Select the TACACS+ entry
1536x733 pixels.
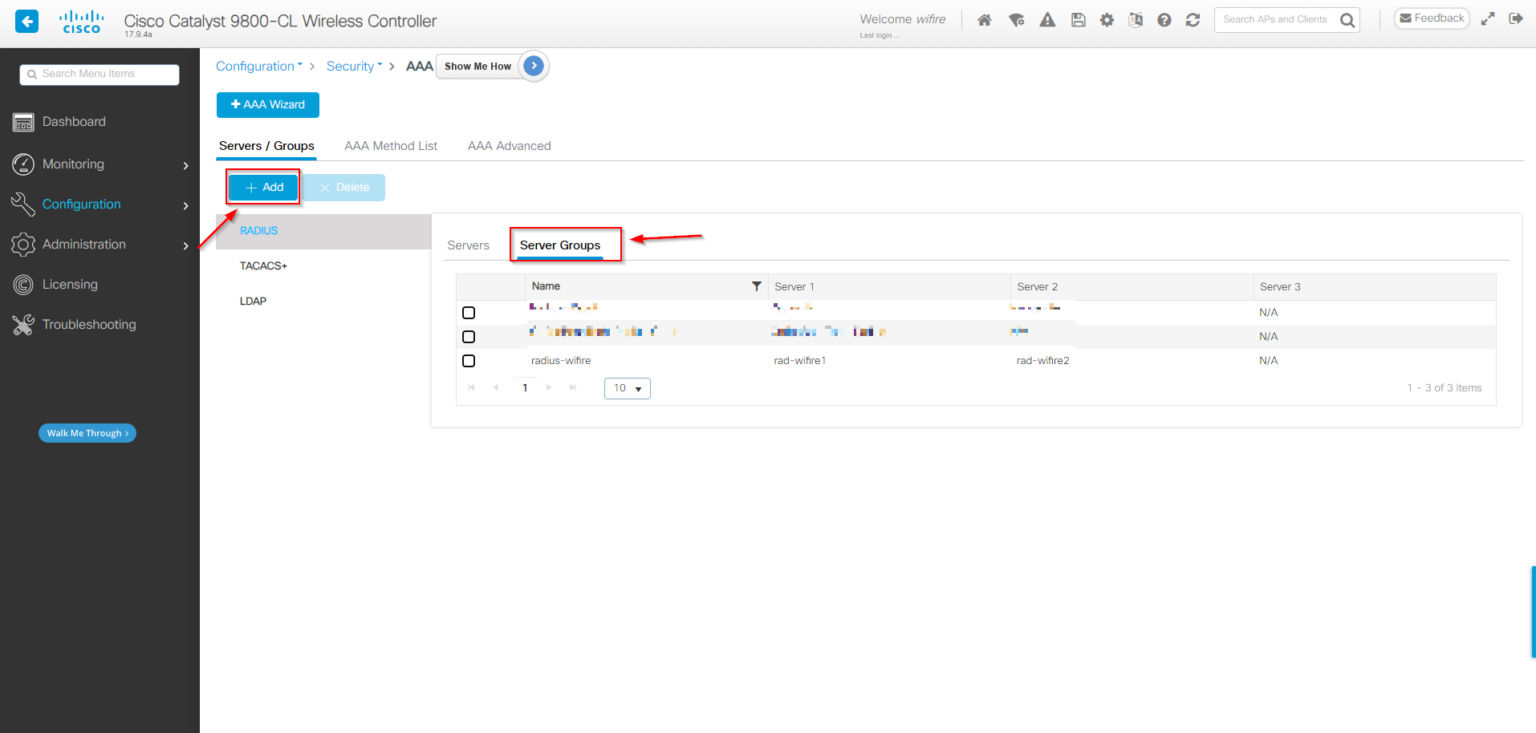(x=263, y=265)
